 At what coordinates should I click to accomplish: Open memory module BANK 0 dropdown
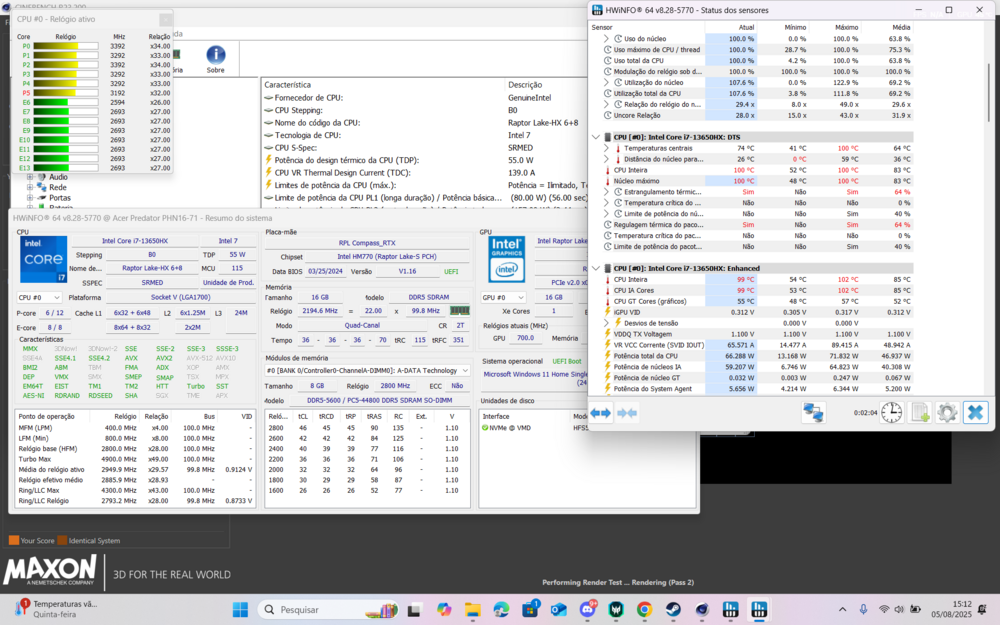pos(367,370)
